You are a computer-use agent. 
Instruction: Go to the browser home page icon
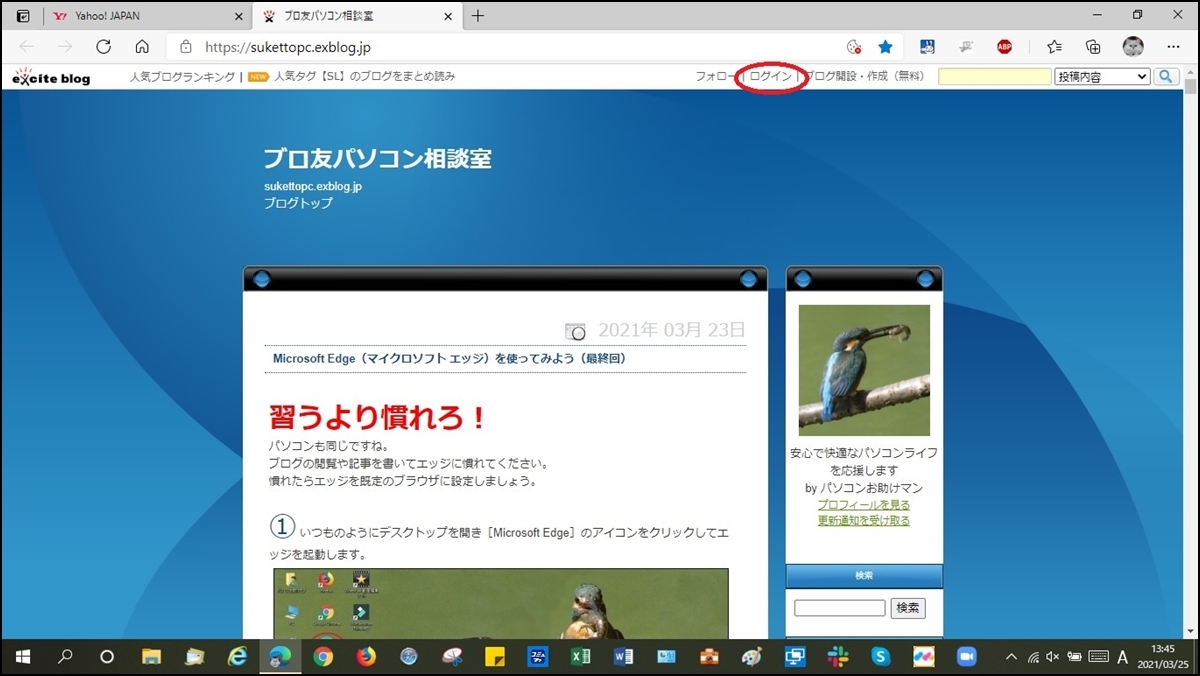(x=142, y=46)
